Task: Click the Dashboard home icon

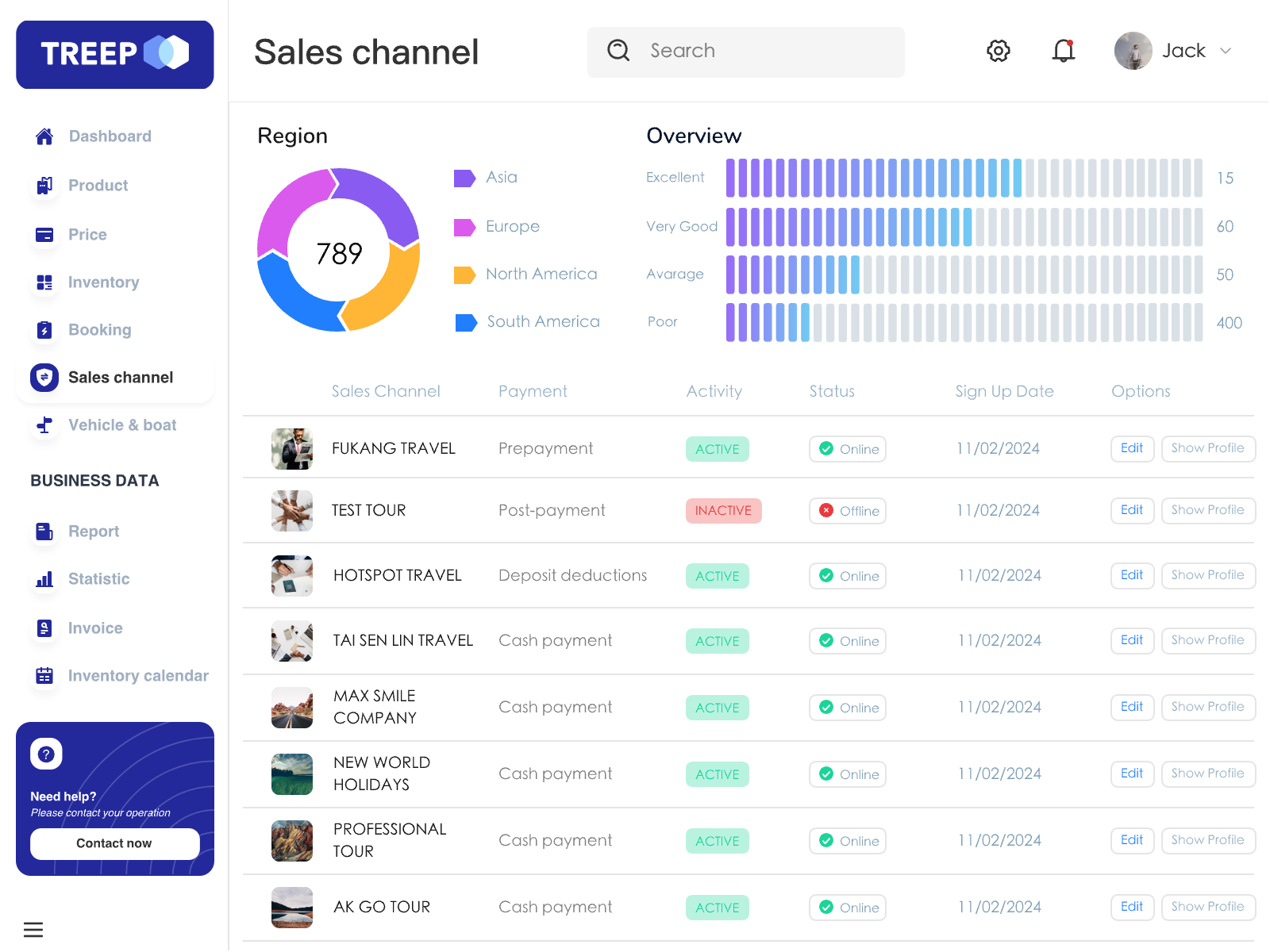Action: (x=44, y=136)
